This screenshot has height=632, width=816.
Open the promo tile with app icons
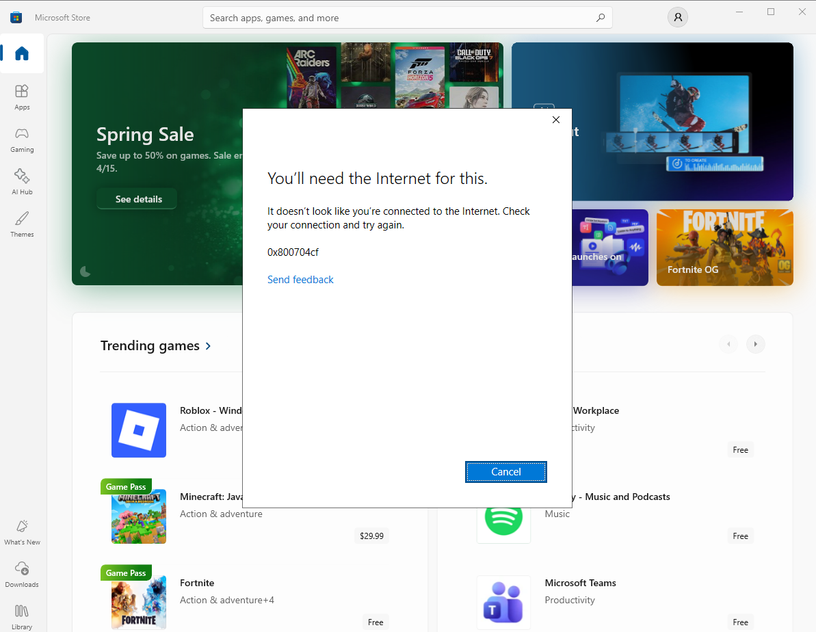(610, 247)
